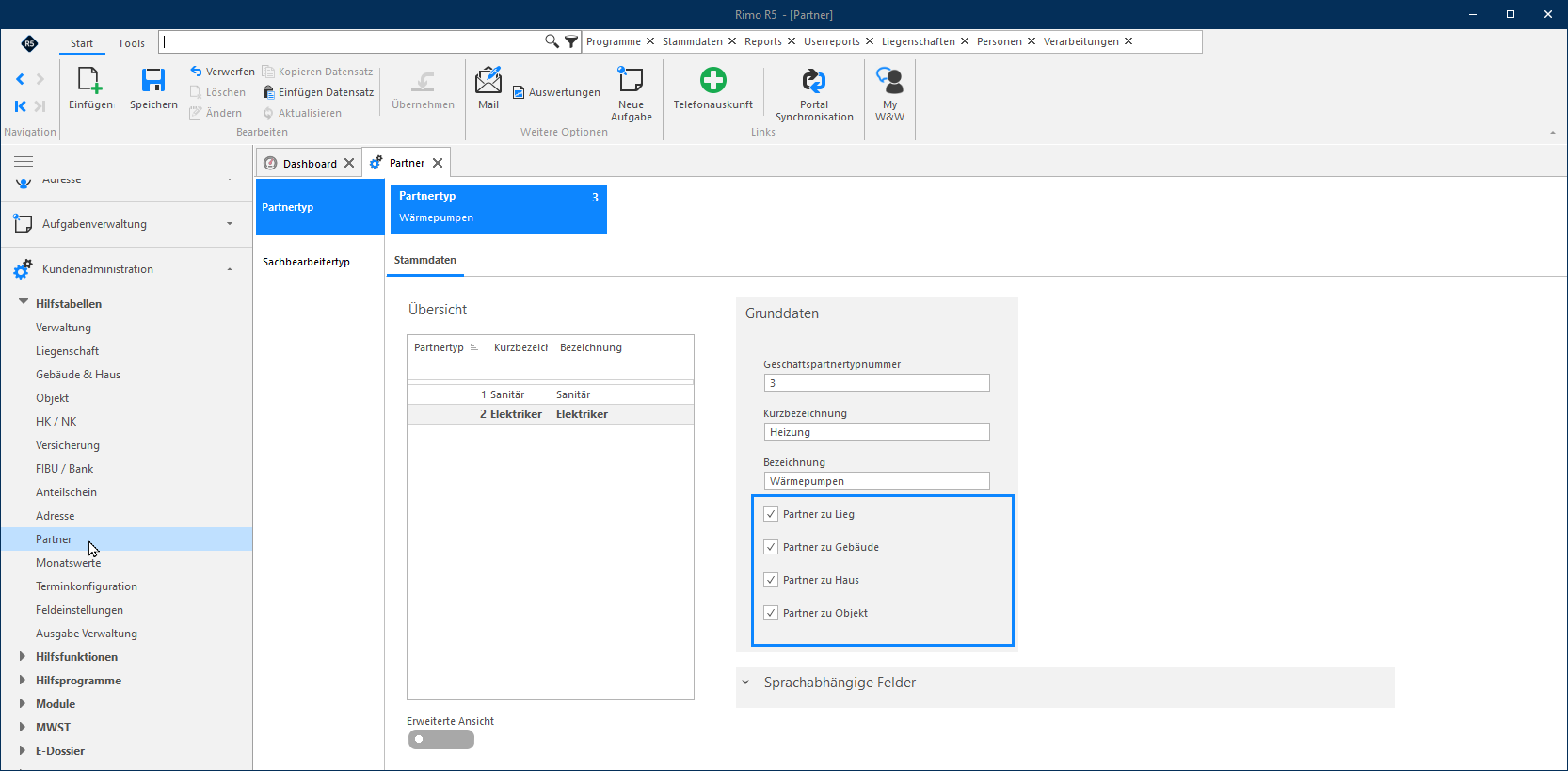The width and height of the screenshot is (1568, 771).
Task: Sort by Partnertyp column header
Action: click(x=439, y=347)
